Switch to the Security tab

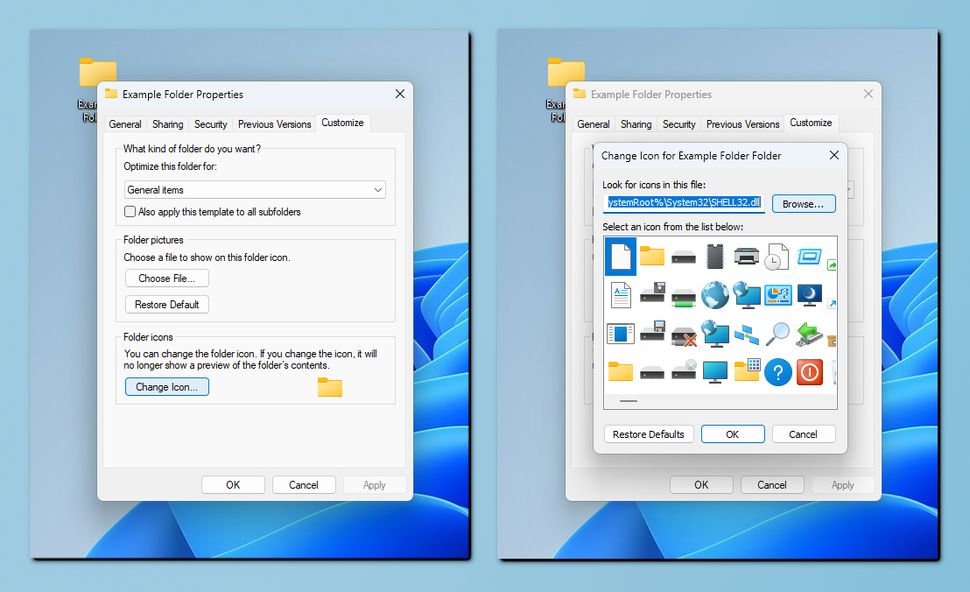[210, 124]
